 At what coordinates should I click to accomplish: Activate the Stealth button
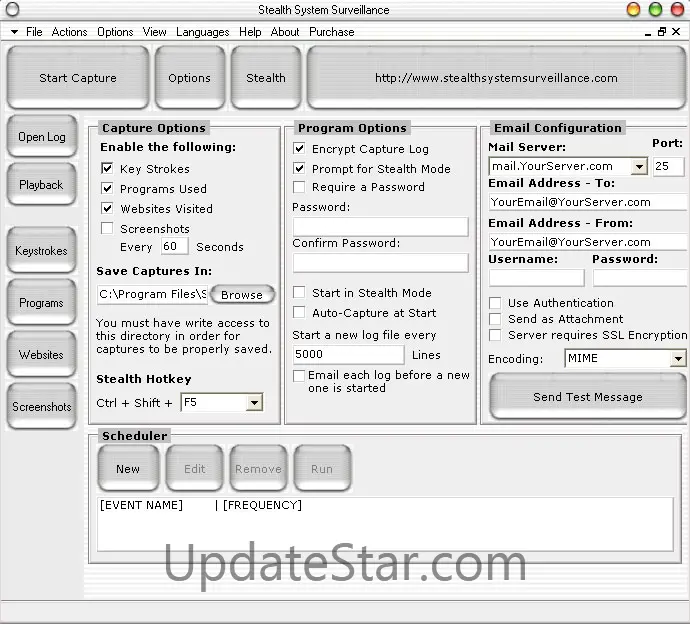(266, 78)
